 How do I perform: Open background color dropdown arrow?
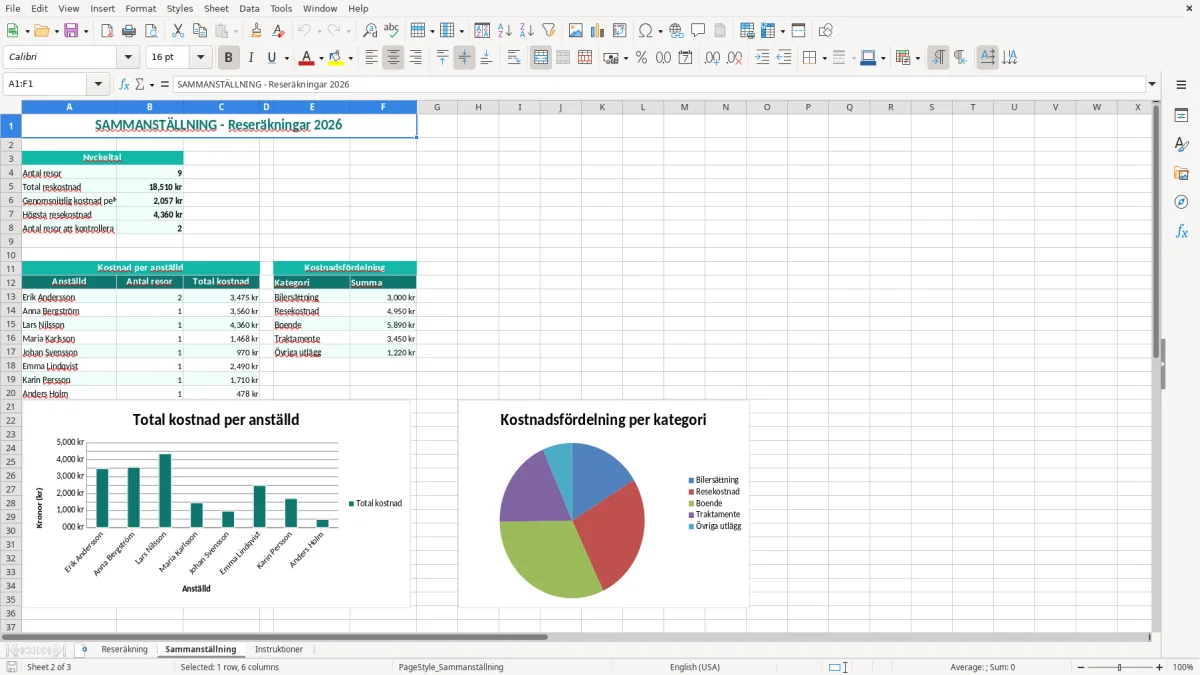tap(351, 58)
